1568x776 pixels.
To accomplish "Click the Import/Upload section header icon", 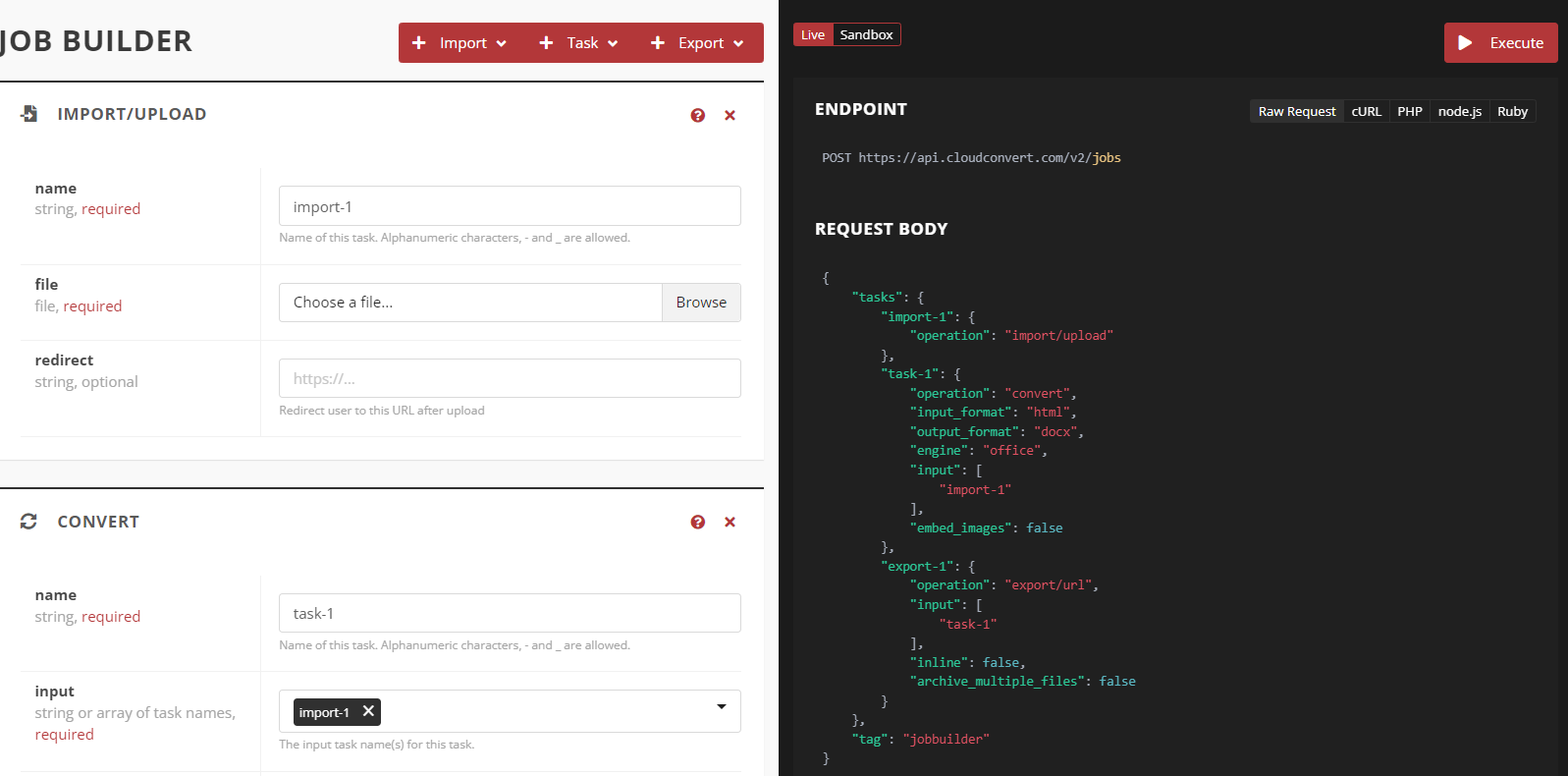I will 29,114.
